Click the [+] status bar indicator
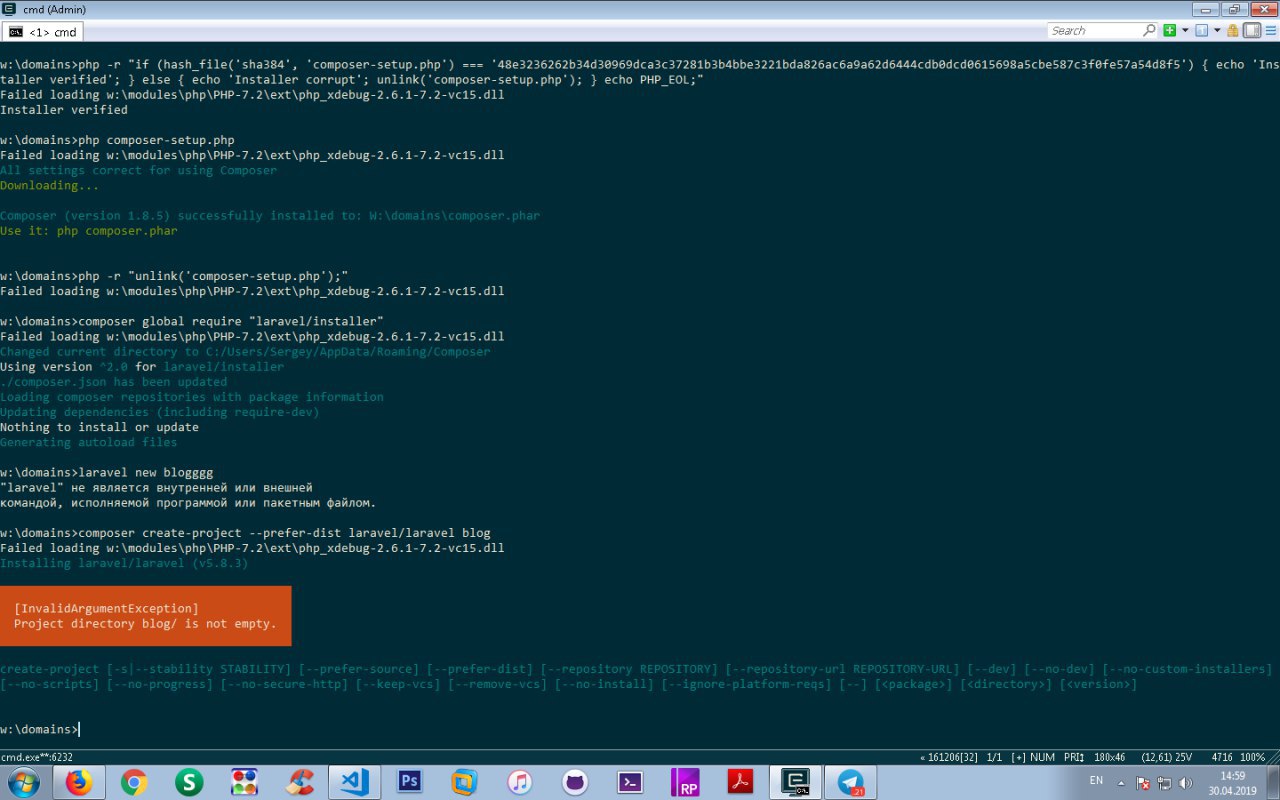This screenshot has height=800, width=1280. click(1018, 757)
